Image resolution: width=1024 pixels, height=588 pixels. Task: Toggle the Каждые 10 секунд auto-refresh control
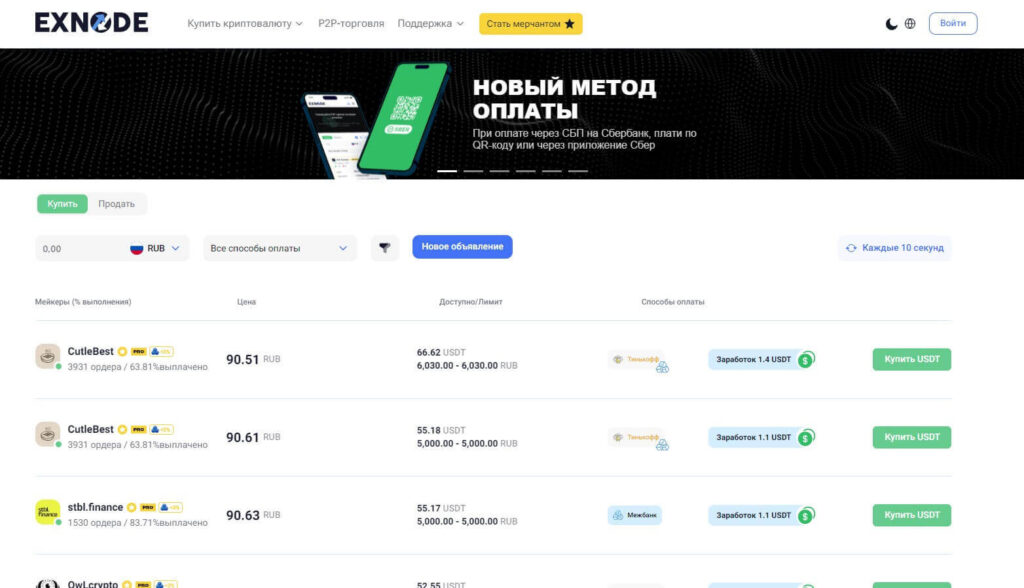[x=894, y=247]
